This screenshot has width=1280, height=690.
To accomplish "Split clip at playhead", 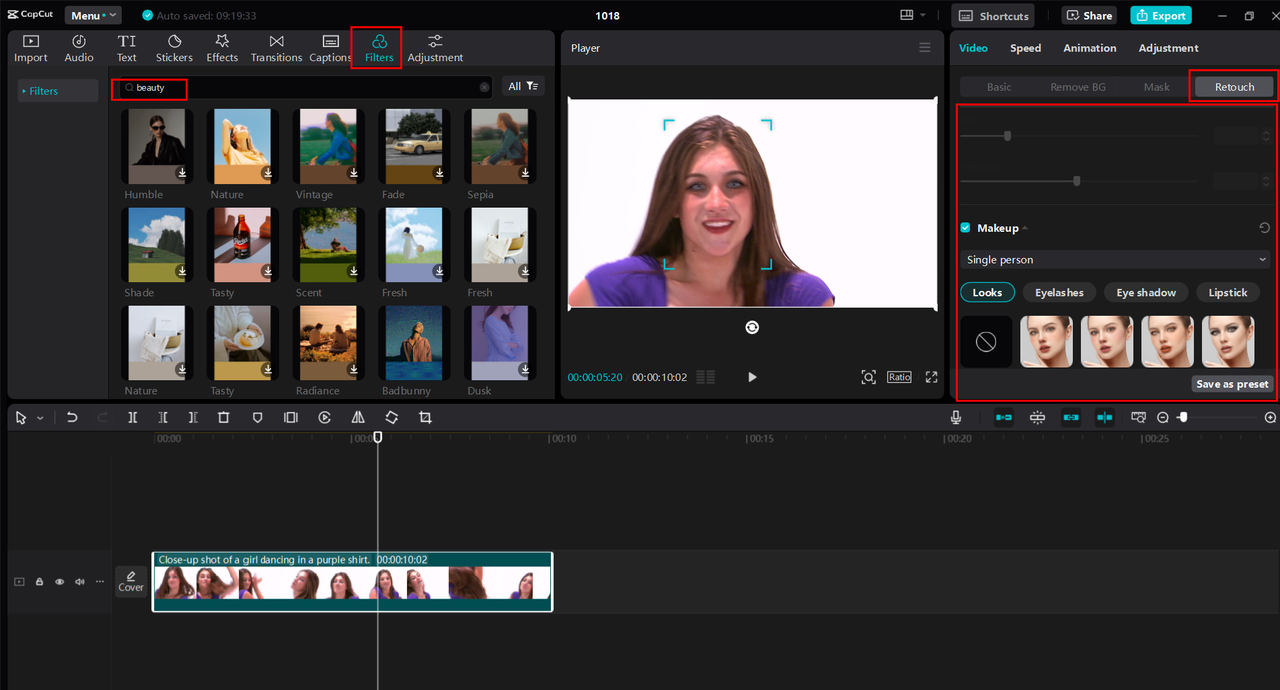I will point(132,417).
